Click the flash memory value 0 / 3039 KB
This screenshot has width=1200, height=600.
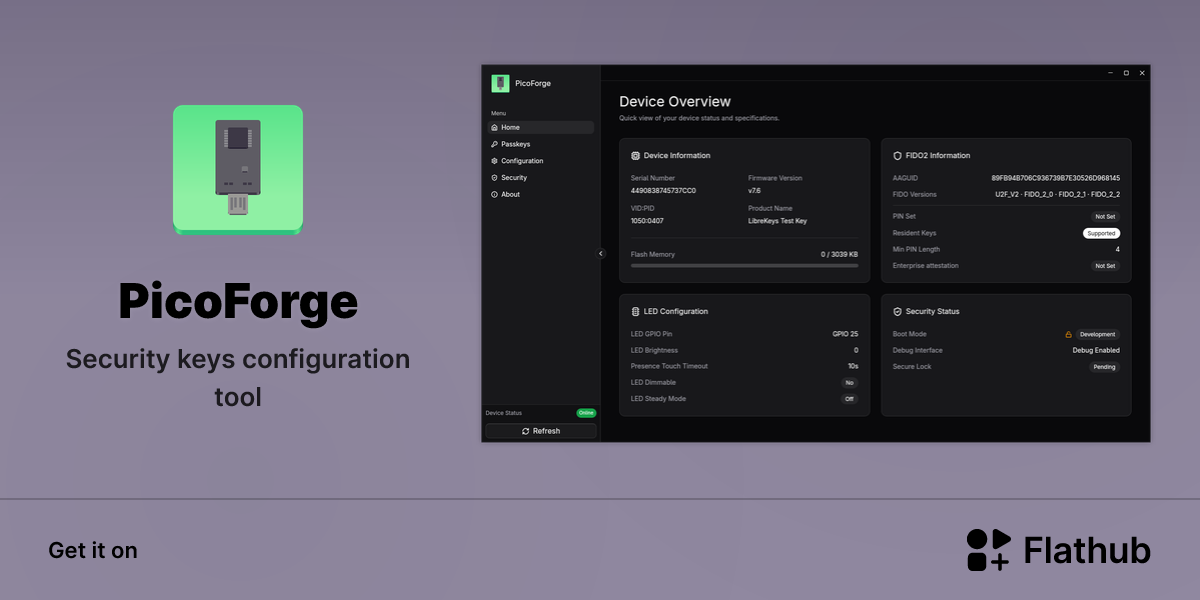pyautogui.click(x=840, y=254)
